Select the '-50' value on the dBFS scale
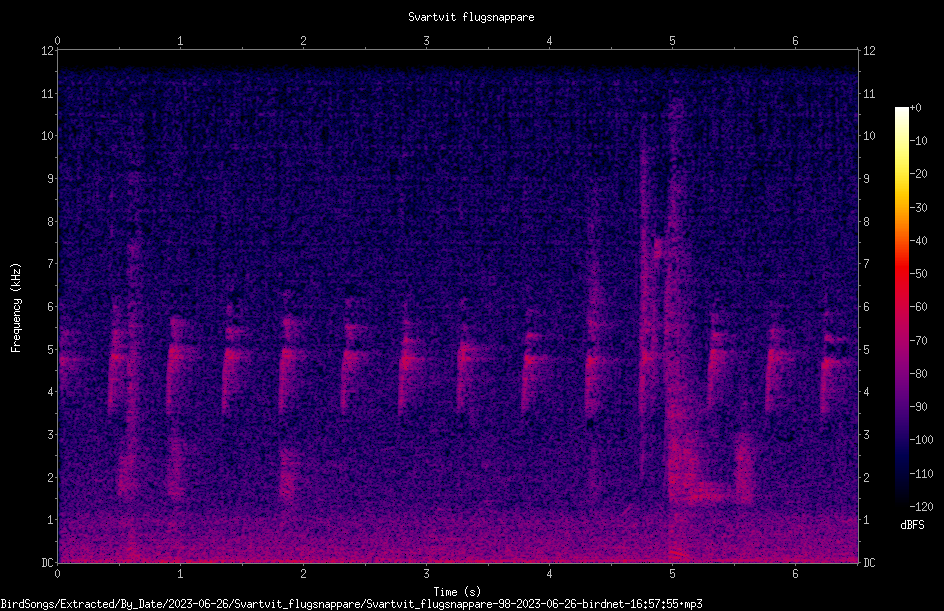The height and width of the screenshot is (611, 944). pos(919,274)
